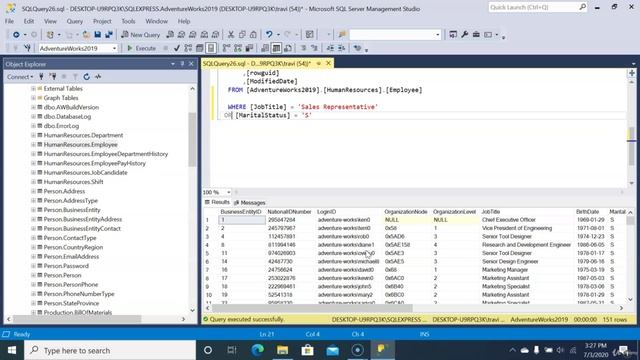Click the Database Engine Query icon
This screenshot has width=640, height=360.
(170, 35)
